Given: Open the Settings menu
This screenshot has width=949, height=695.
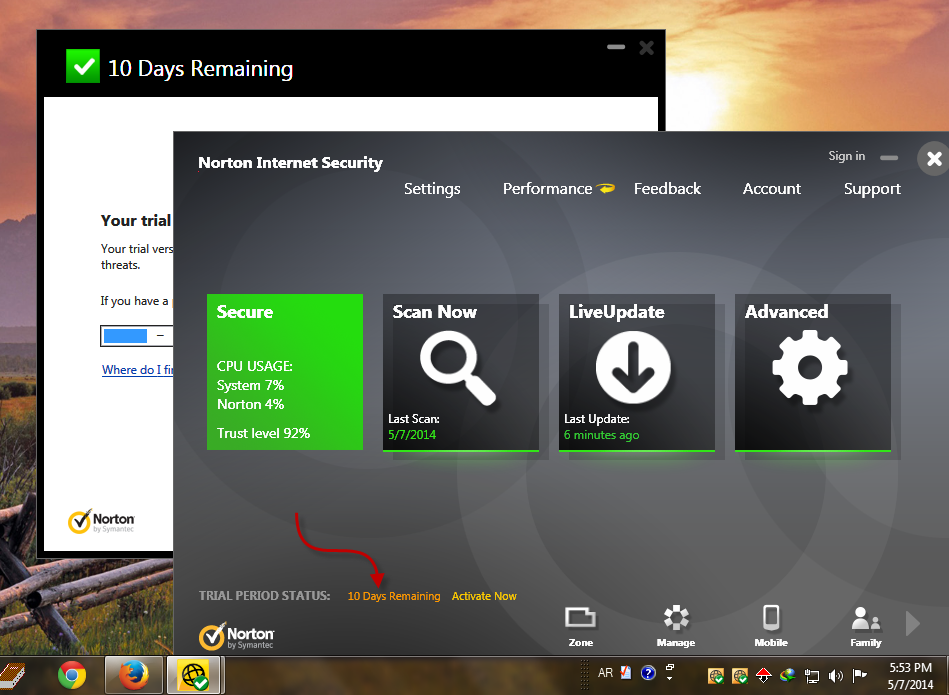Looking at the screenshot, I should point(432,189).
